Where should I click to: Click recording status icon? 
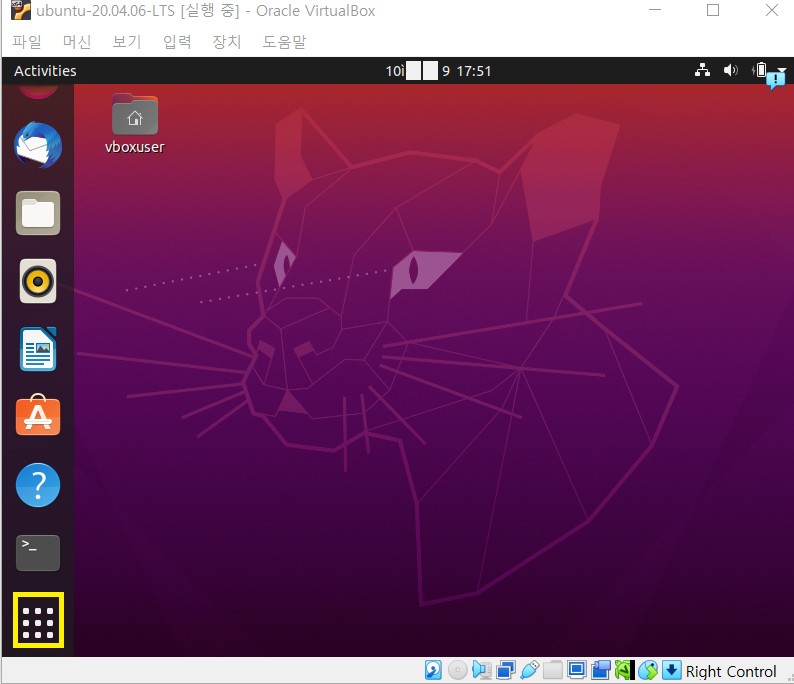click(x=601, y=670)
